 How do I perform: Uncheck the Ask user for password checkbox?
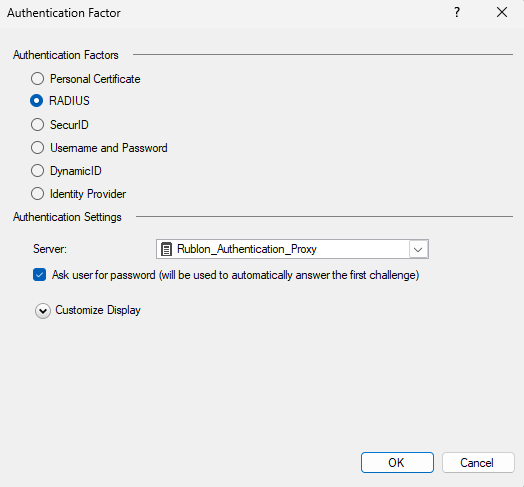point(39,275)
